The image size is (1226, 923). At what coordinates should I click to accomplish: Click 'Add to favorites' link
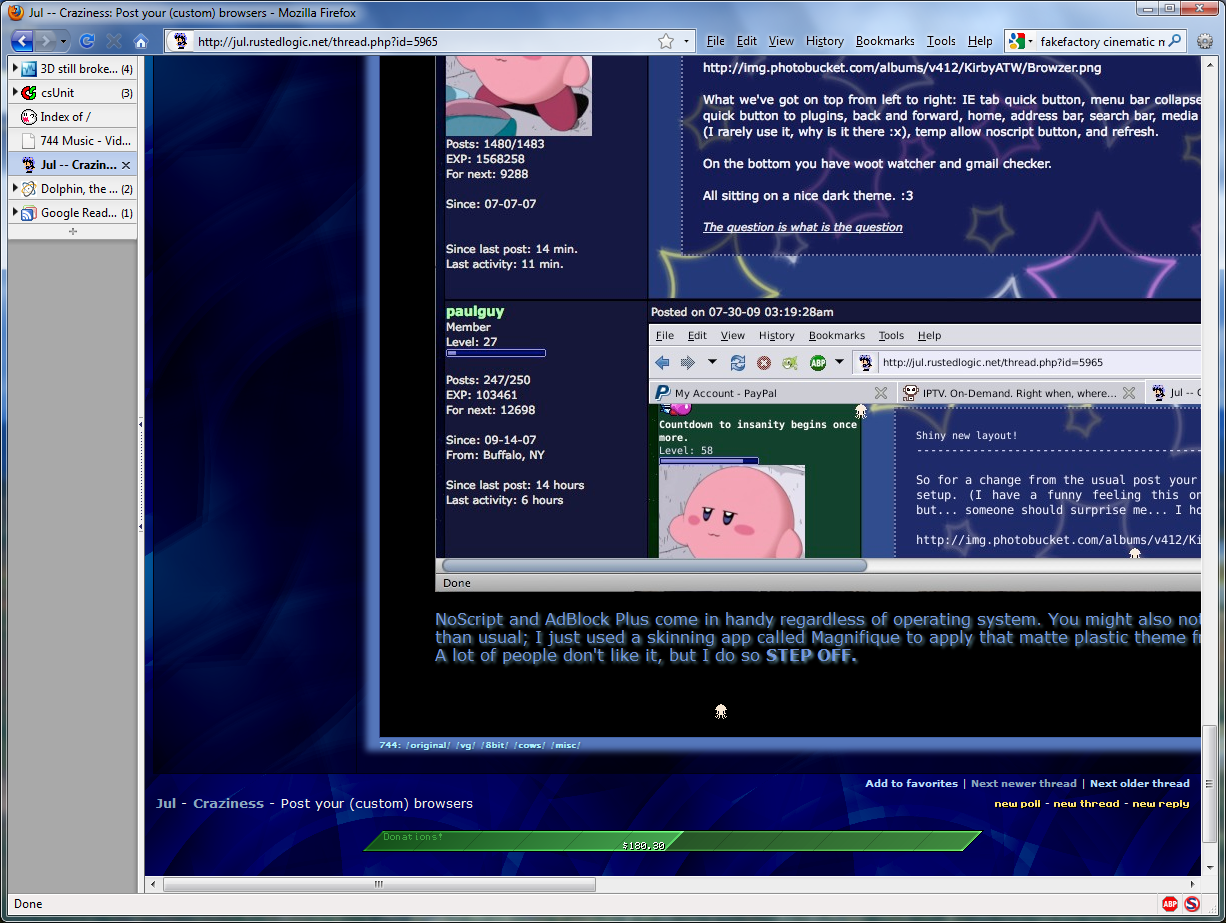coord(911,784)
